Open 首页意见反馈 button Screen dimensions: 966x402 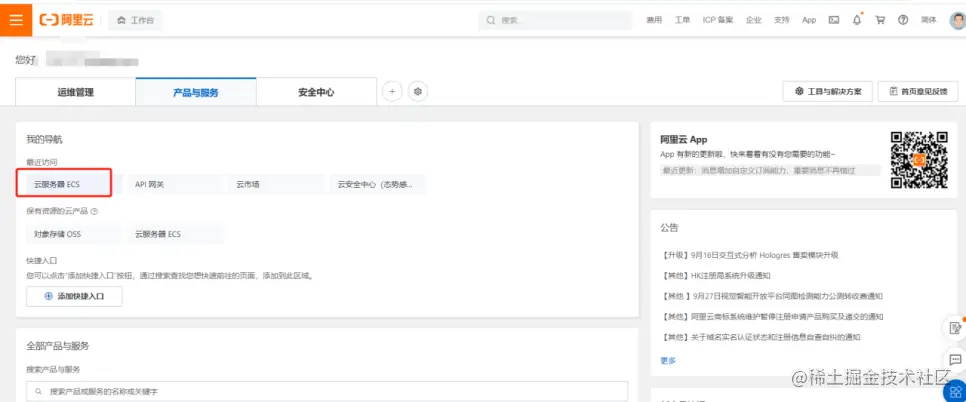click(x=918, y=92)
